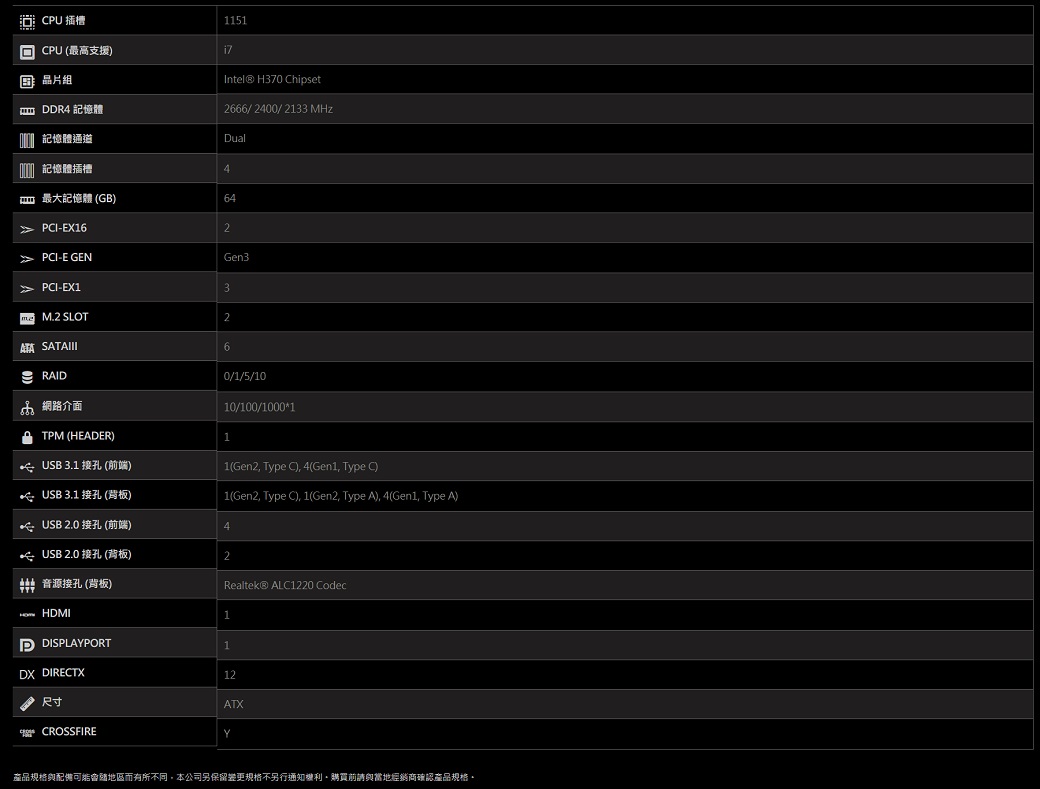Click the audio jack icon
Screen dimensions: 1040x789
coord(27,585)
